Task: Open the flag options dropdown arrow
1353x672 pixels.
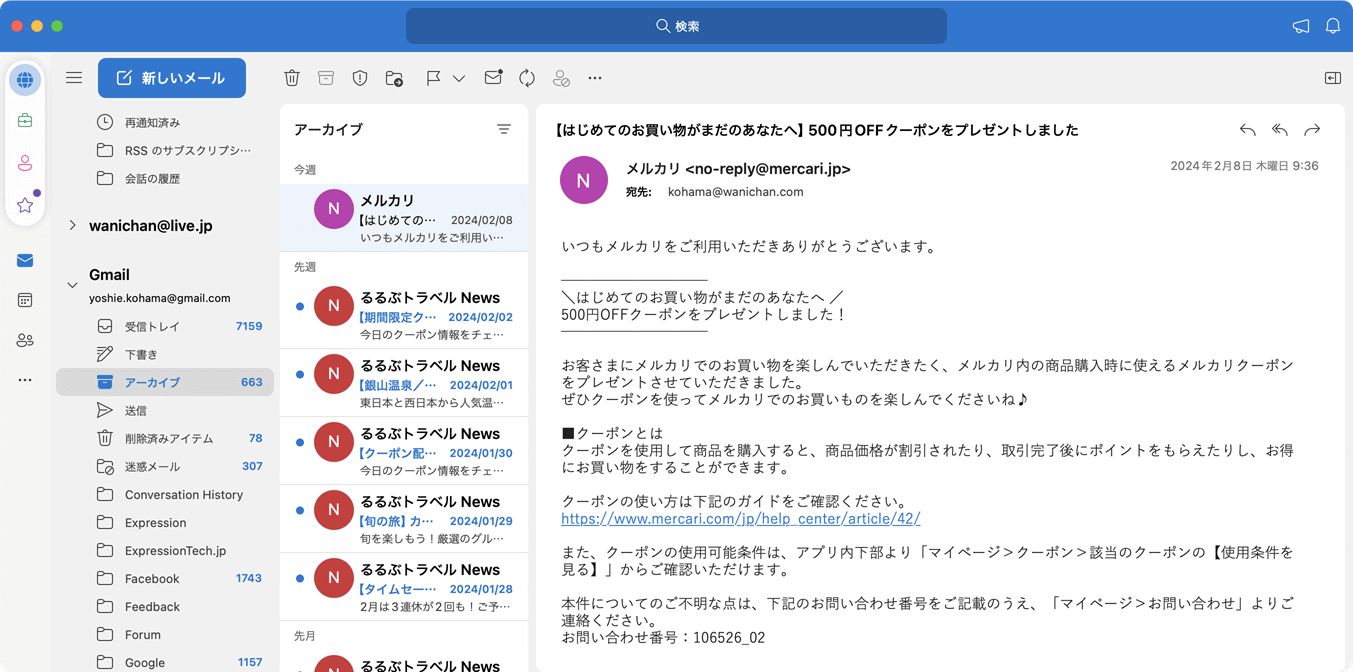Action: tap(459, 78)
